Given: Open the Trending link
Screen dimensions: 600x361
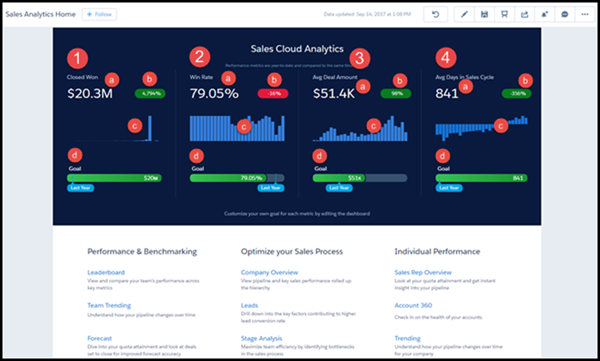Looking at the screenshot, I should coord(408,338).
